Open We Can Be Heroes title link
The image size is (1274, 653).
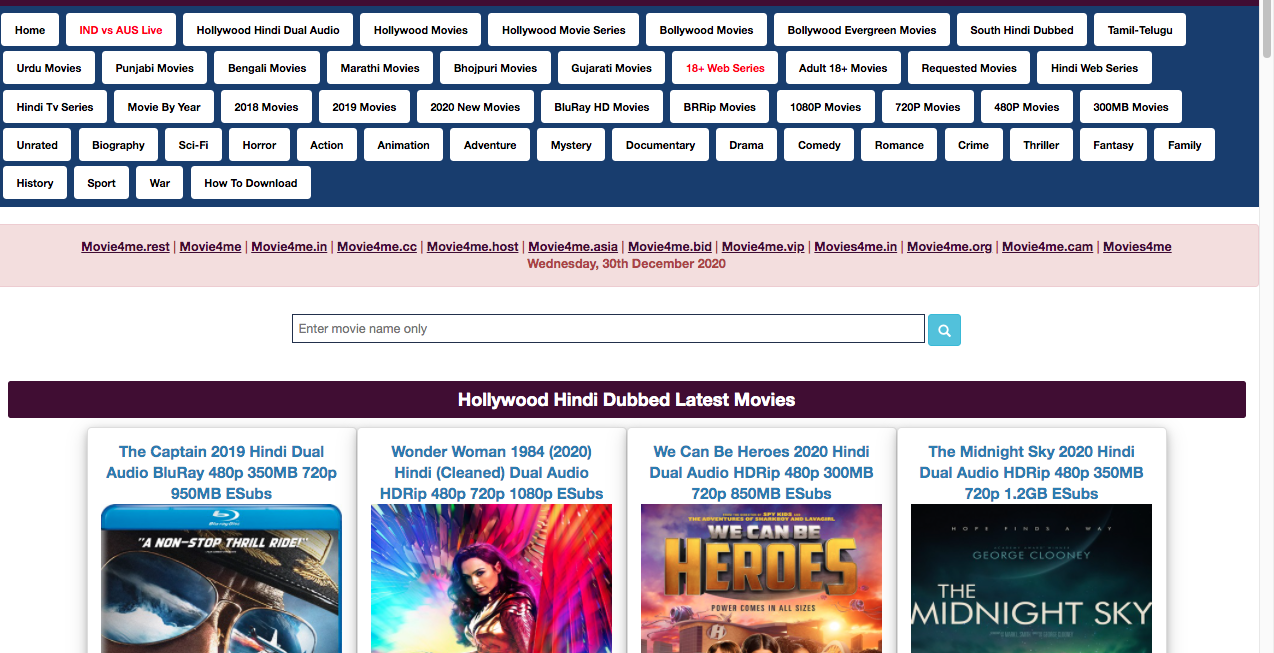761,472
